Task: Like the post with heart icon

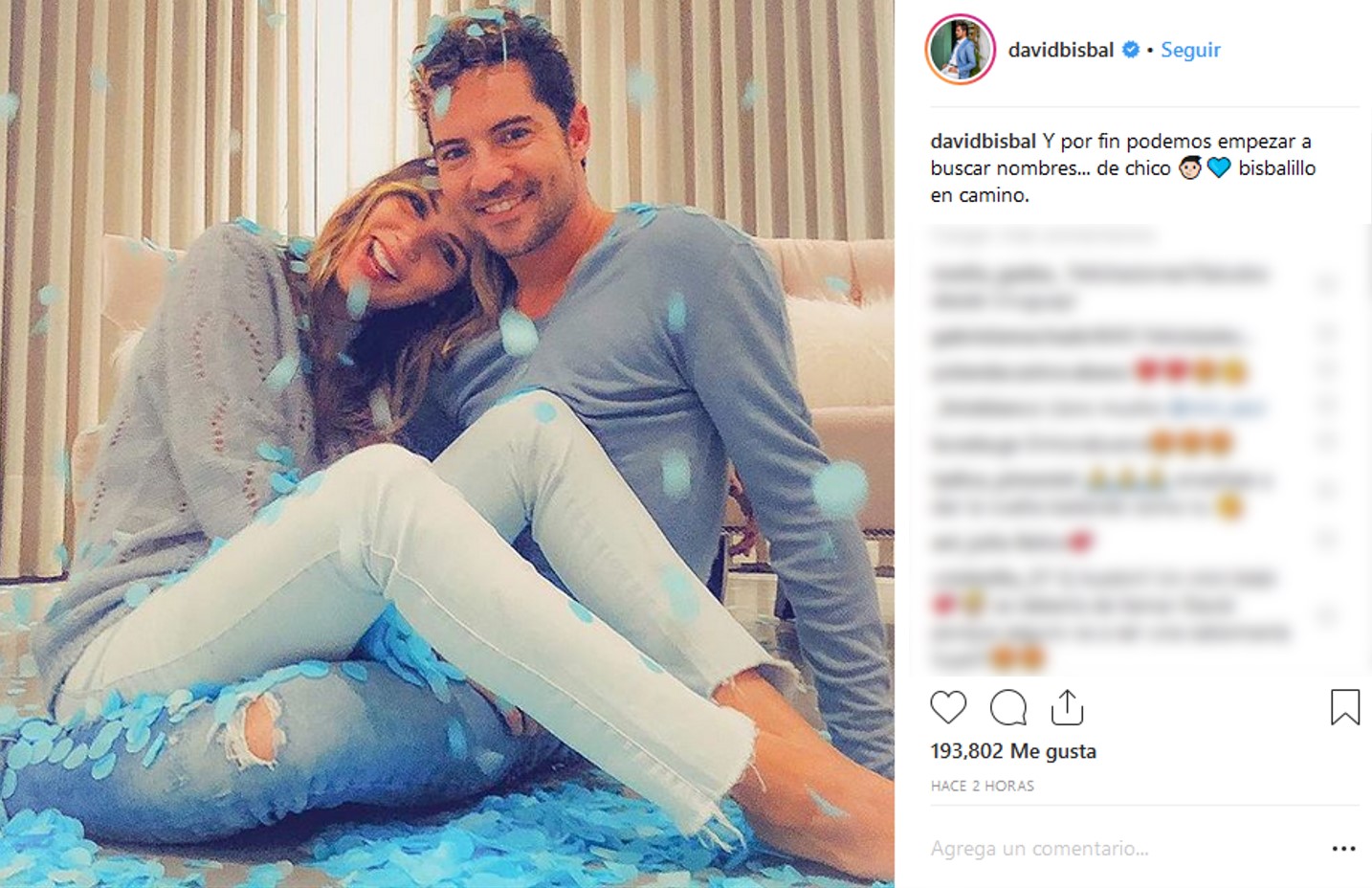Action: coord(948,708)
